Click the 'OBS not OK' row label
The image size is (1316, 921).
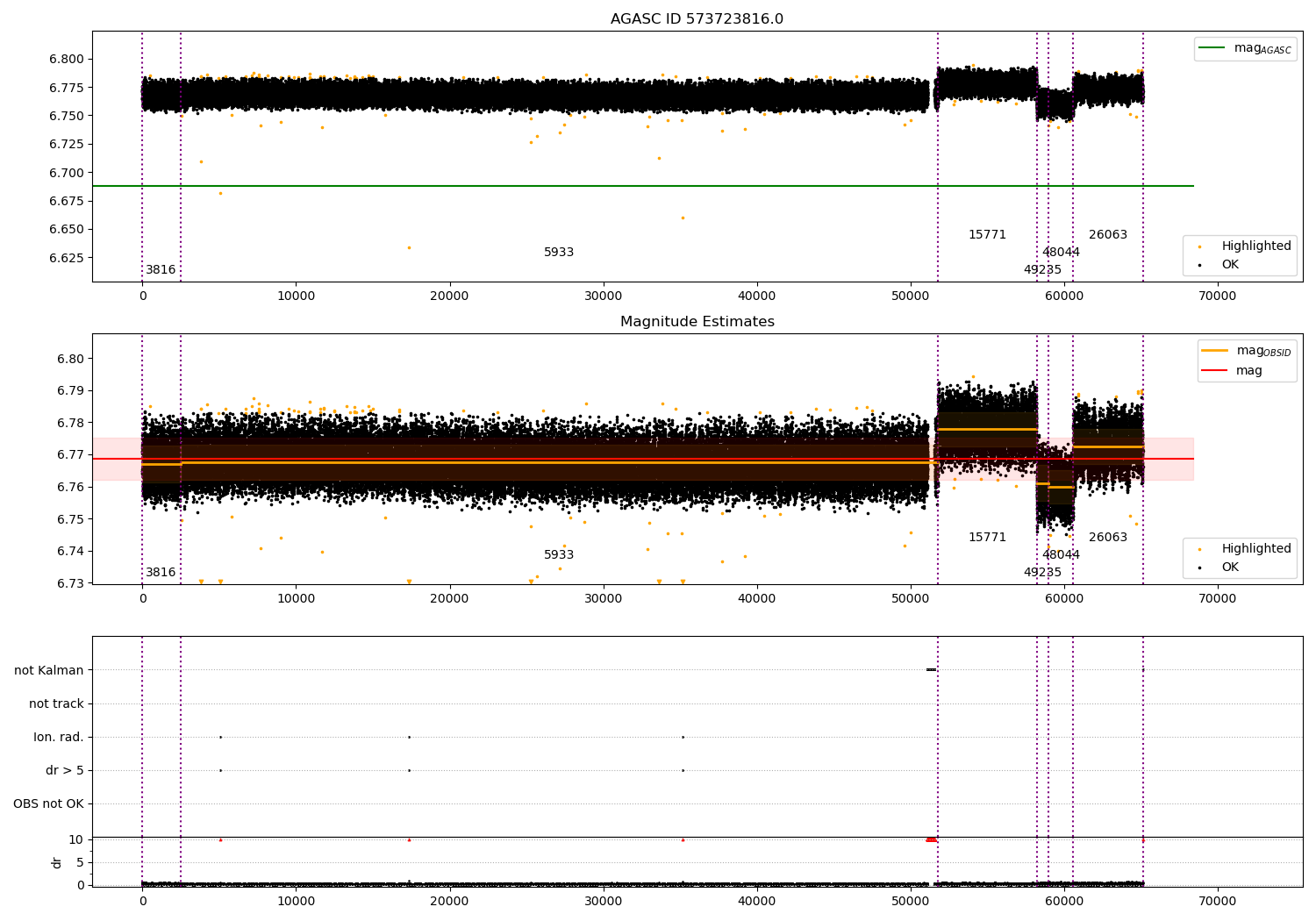(x=48, y=804)
